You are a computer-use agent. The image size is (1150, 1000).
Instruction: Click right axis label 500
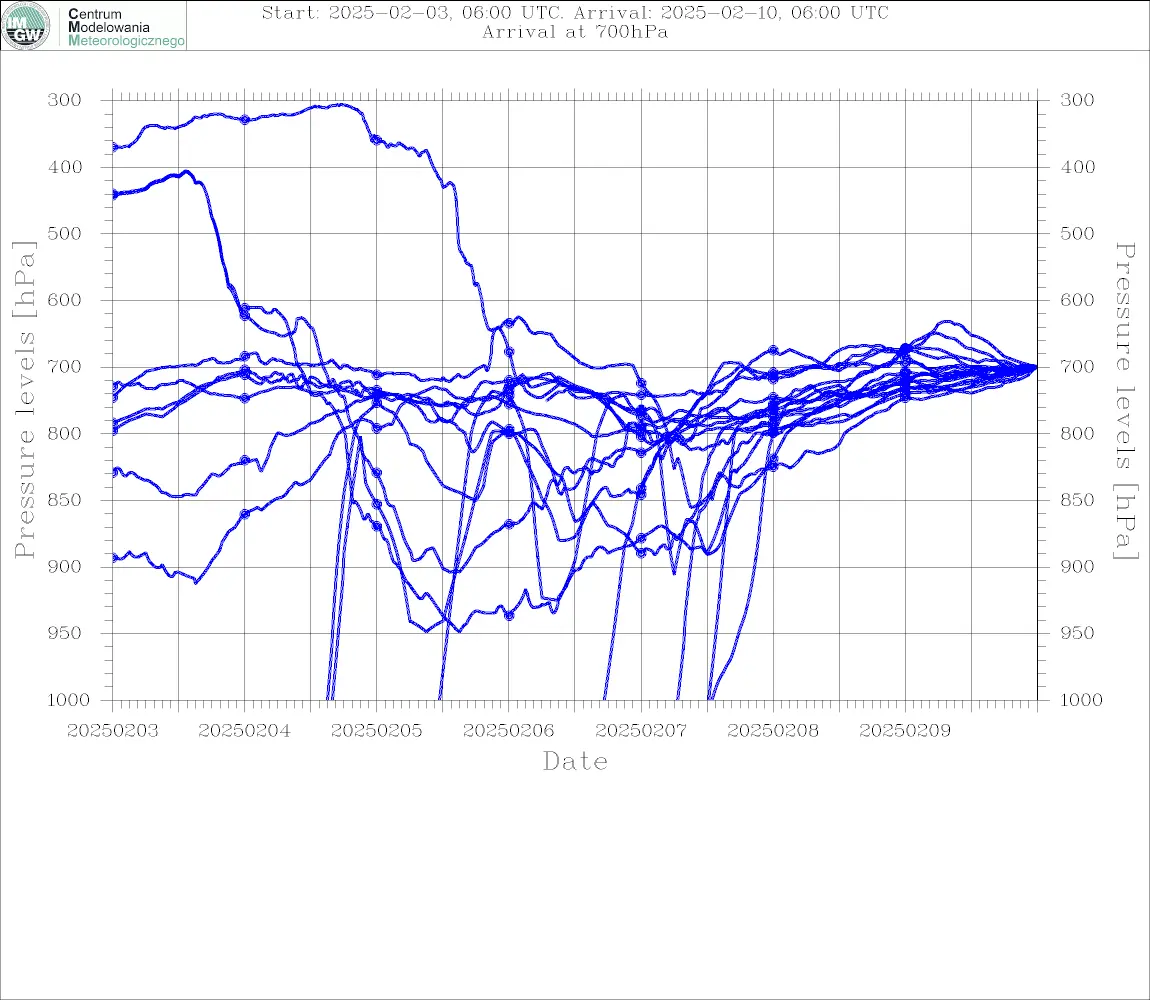coord(1077,233)
